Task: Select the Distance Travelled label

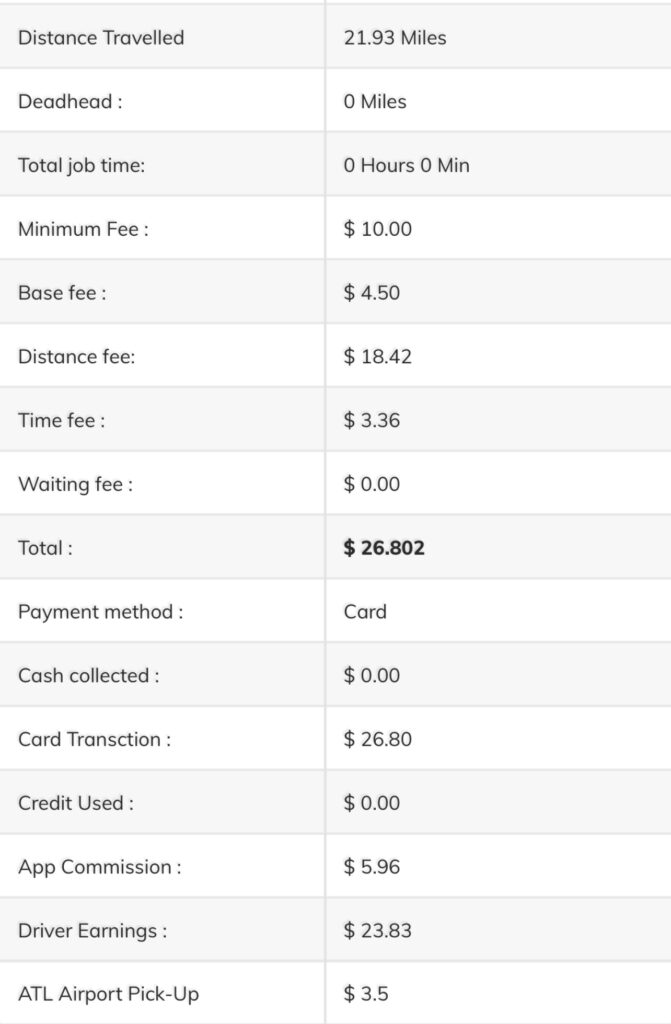Action: pos(101,37)
